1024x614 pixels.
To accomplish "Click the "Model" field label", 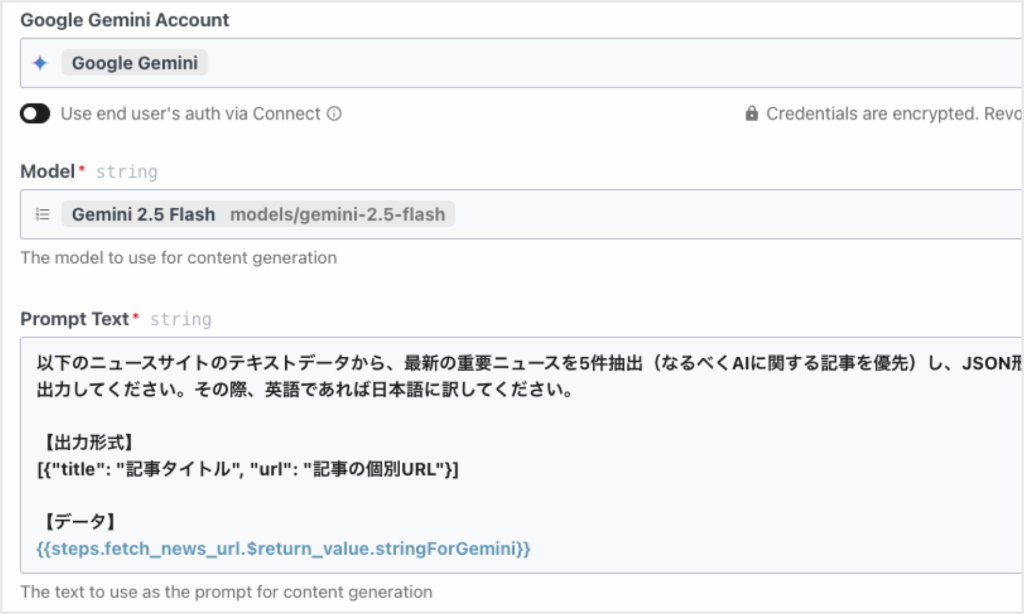I will pyautogui.click(x=47, y=171).
